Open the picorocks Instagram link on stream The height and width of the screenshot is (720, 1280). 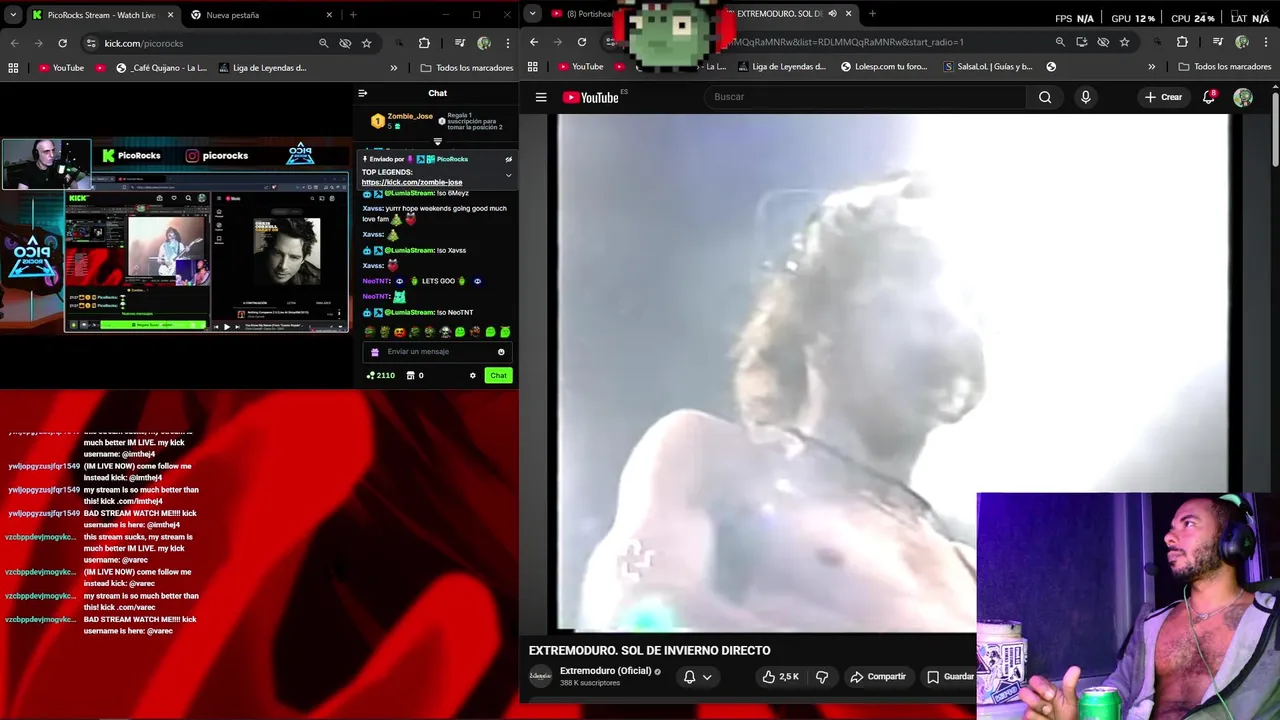click(x=216, y=156)
